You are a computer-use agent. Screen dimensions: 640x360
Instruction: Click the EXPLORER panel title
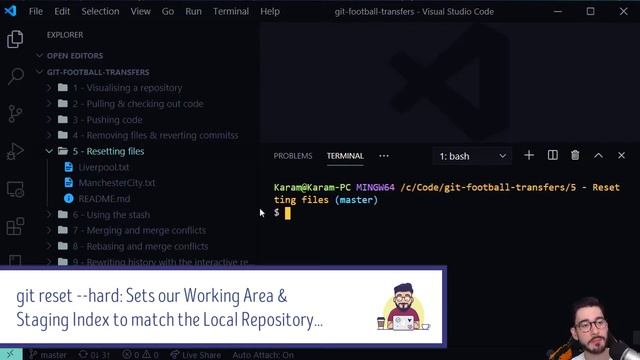click(65, 35)
